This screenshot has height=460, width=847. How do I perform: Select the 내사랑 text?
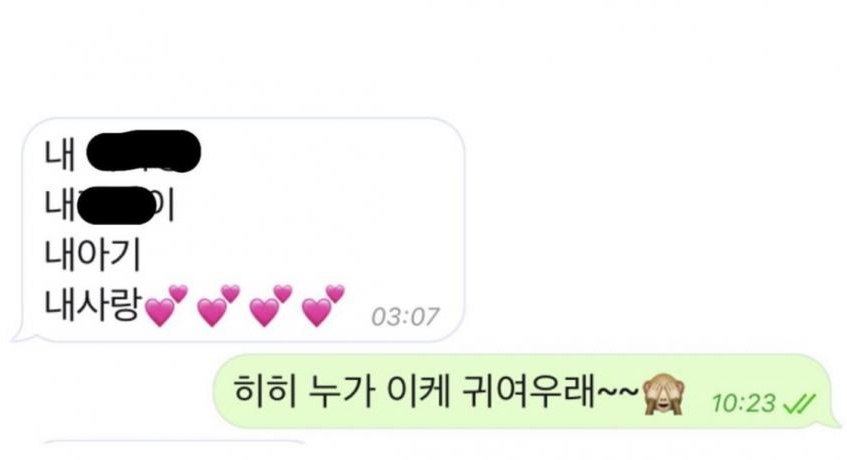93,304
